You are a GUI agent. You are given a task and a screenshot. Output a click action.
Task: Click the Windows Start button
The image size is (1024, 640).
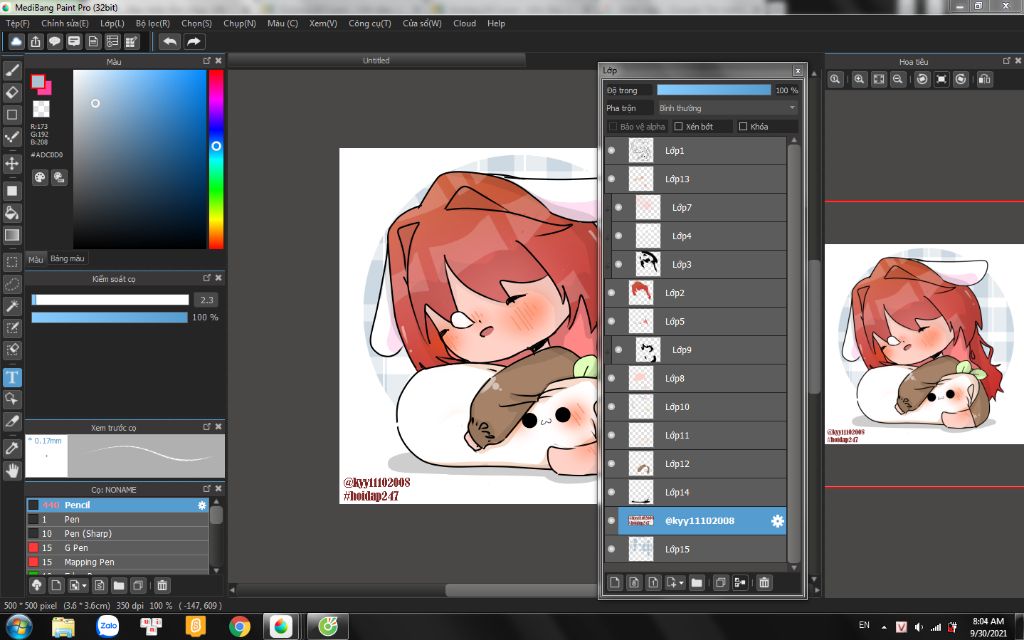click(18, 626)
